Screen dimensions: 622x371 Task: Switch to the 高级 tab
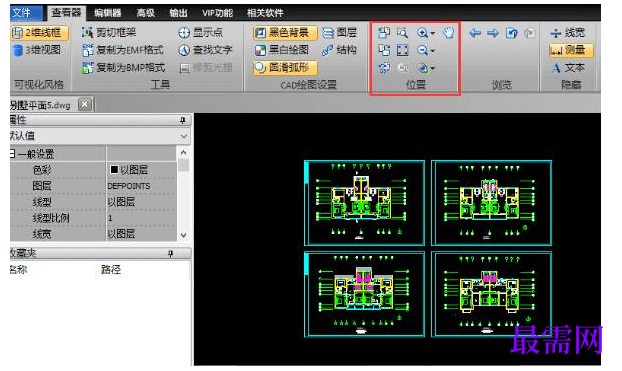coord(145,13)
